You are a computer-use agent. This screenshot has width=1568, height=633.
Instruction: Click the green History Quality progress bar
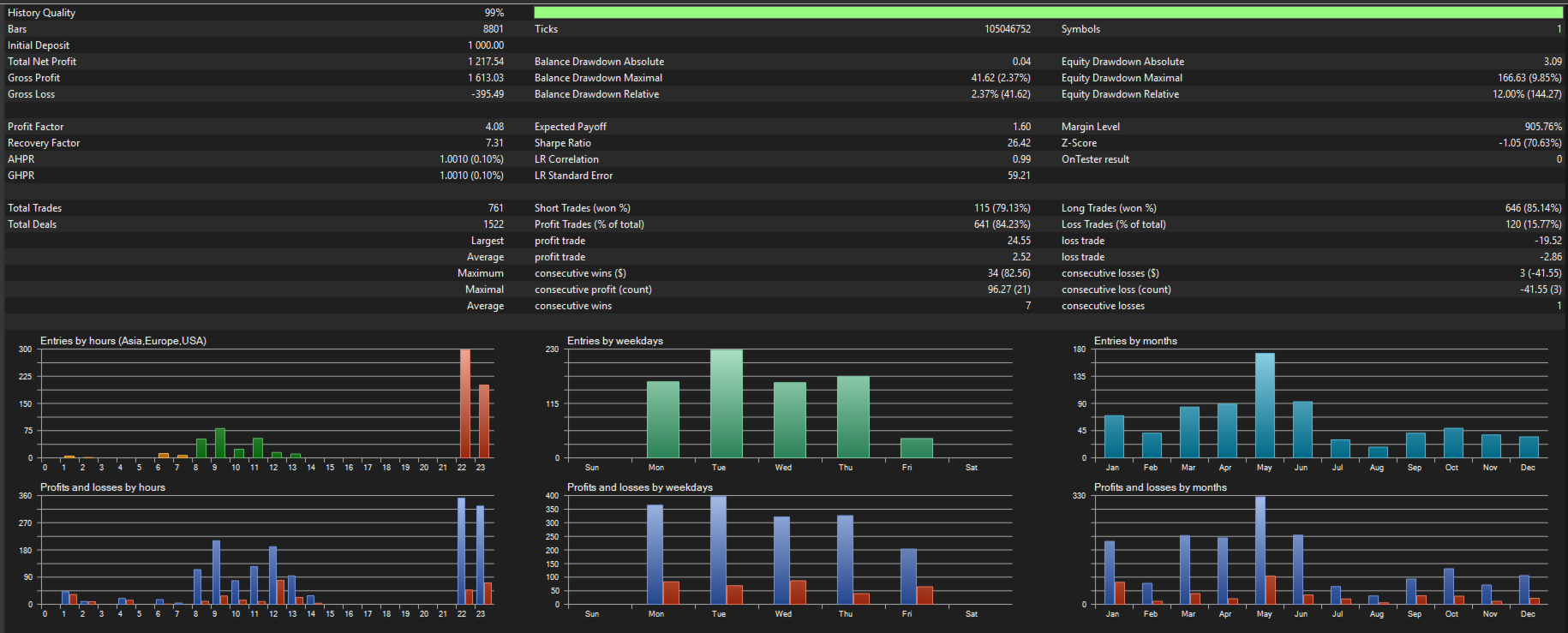pos(1048,13)
